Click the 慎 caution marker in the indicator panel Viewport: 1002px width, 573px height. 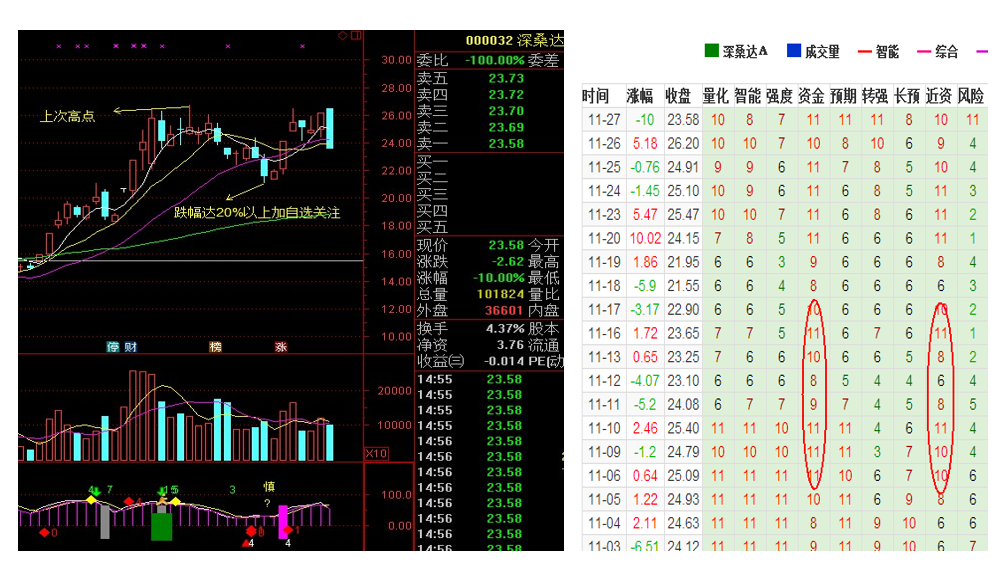pos(269,487)
